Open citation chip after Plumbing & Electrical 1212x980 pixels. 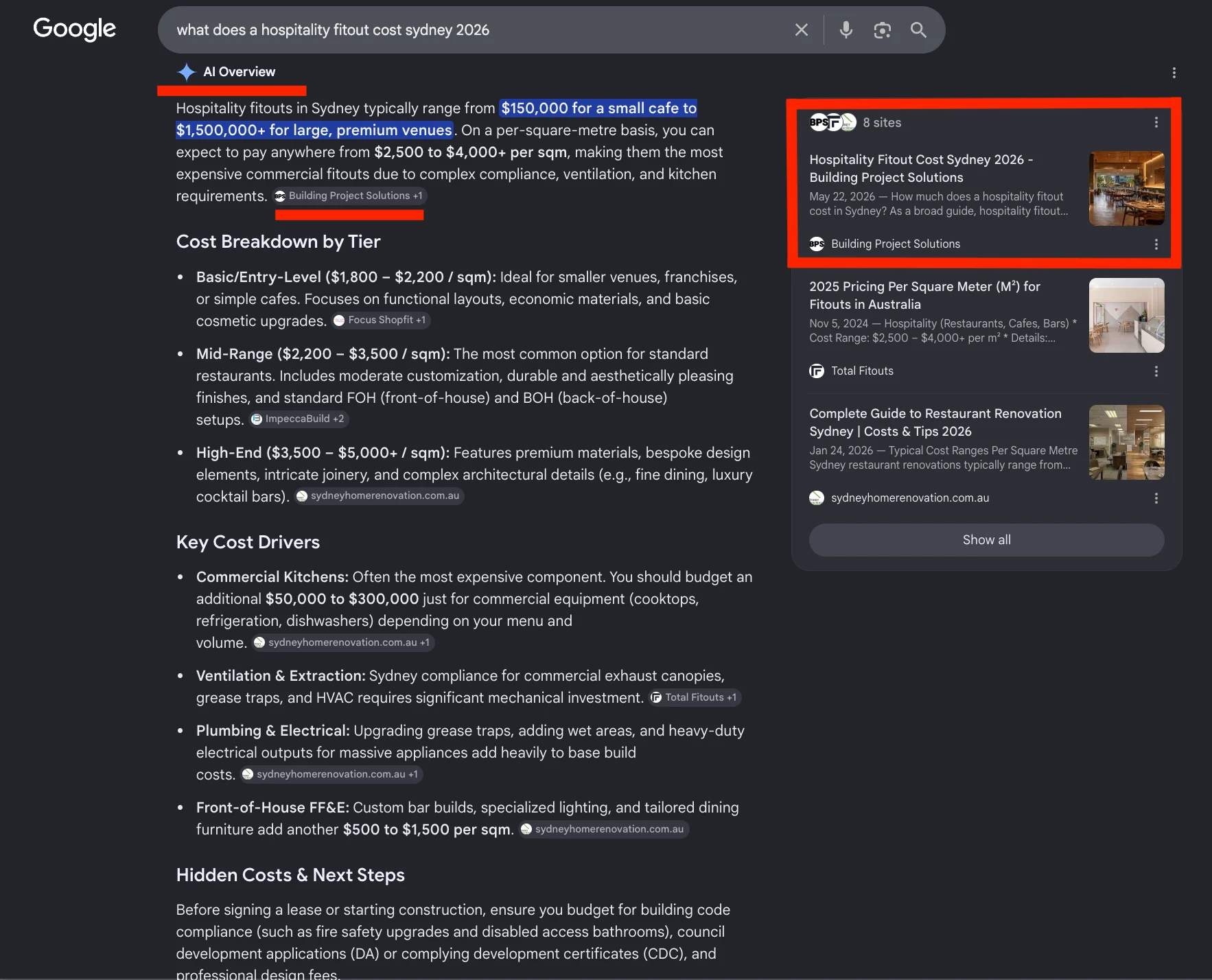(x=331, y=775)
